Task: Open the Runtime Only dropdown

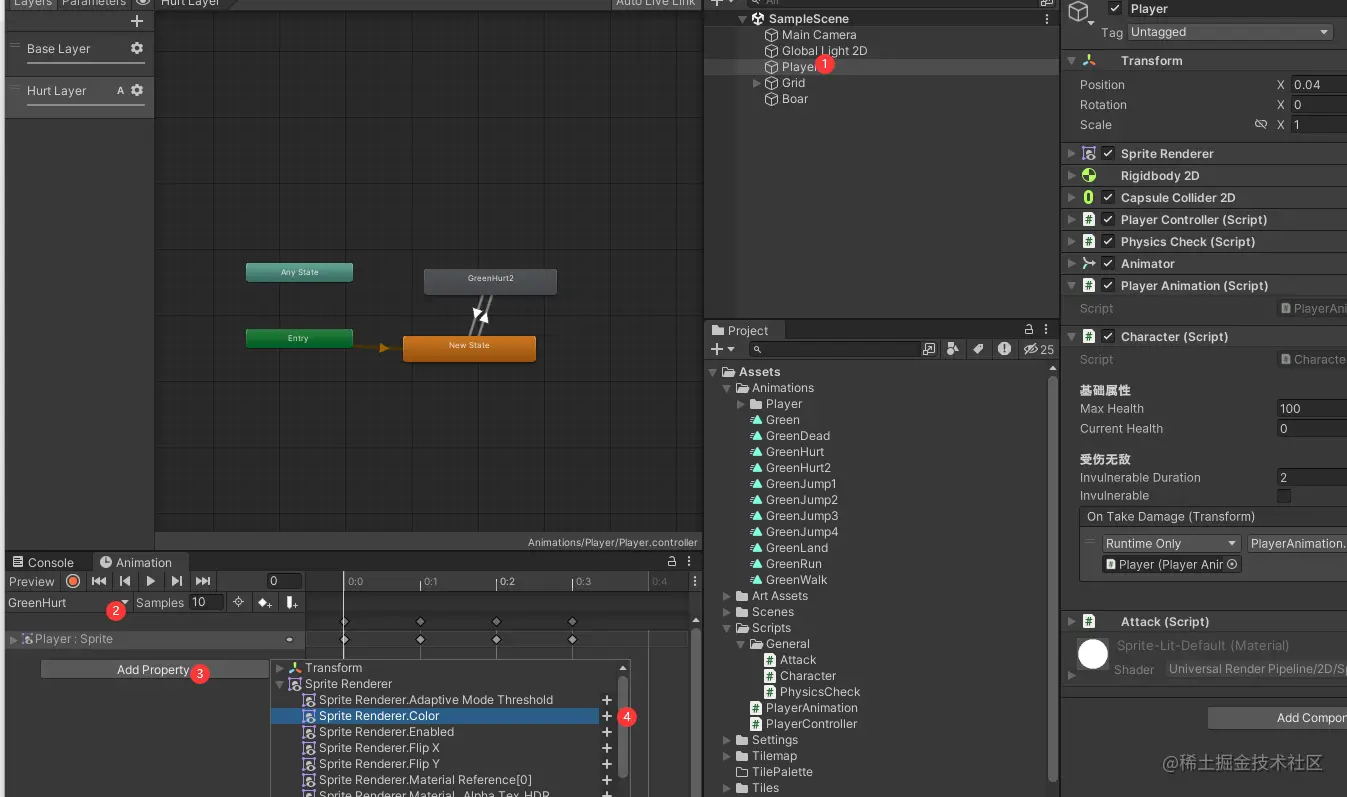Action: point(1172,544)
